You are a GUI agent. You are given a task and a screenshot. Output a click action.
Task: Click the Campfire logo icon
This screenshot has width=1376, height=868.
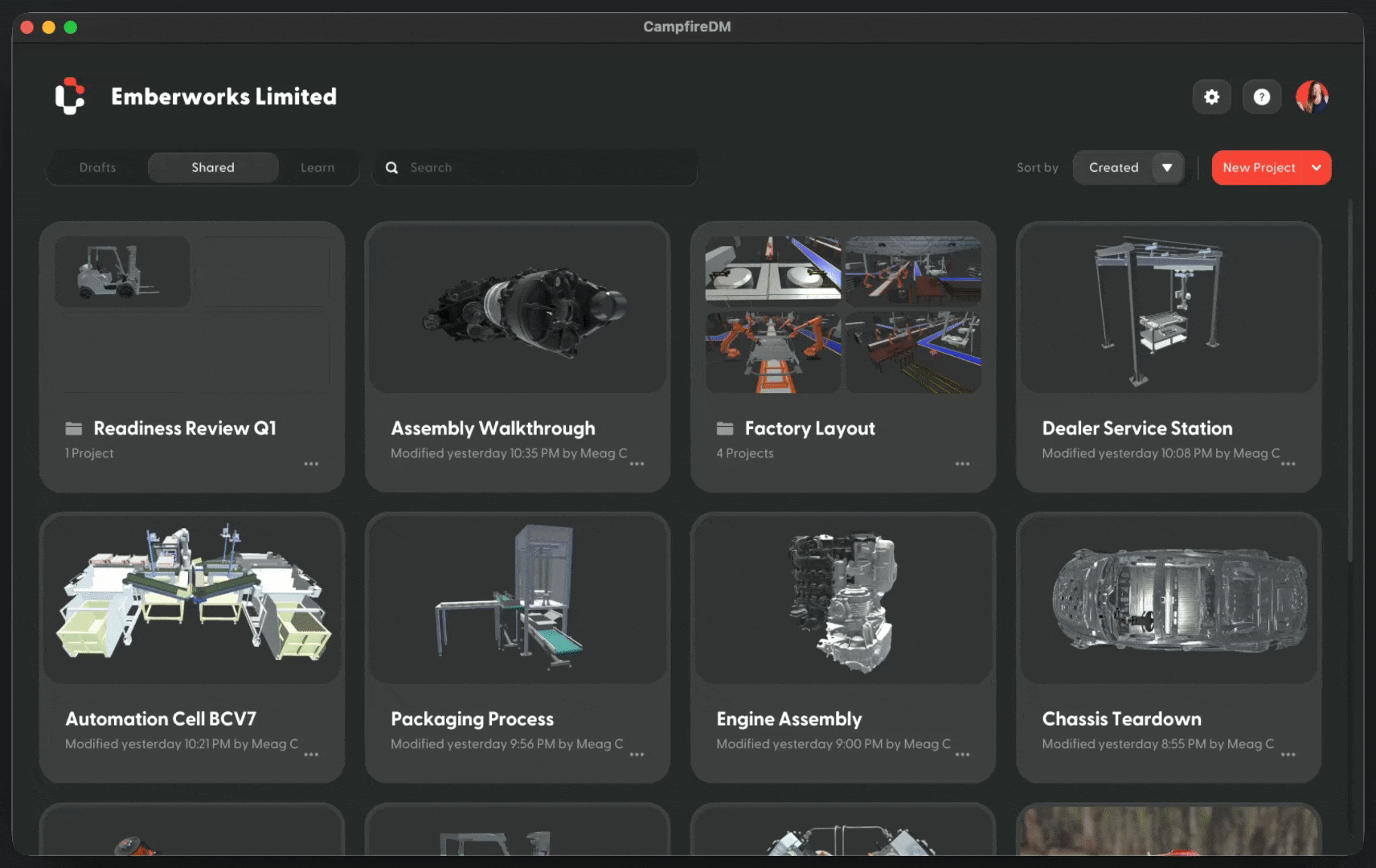click(70, 96)
